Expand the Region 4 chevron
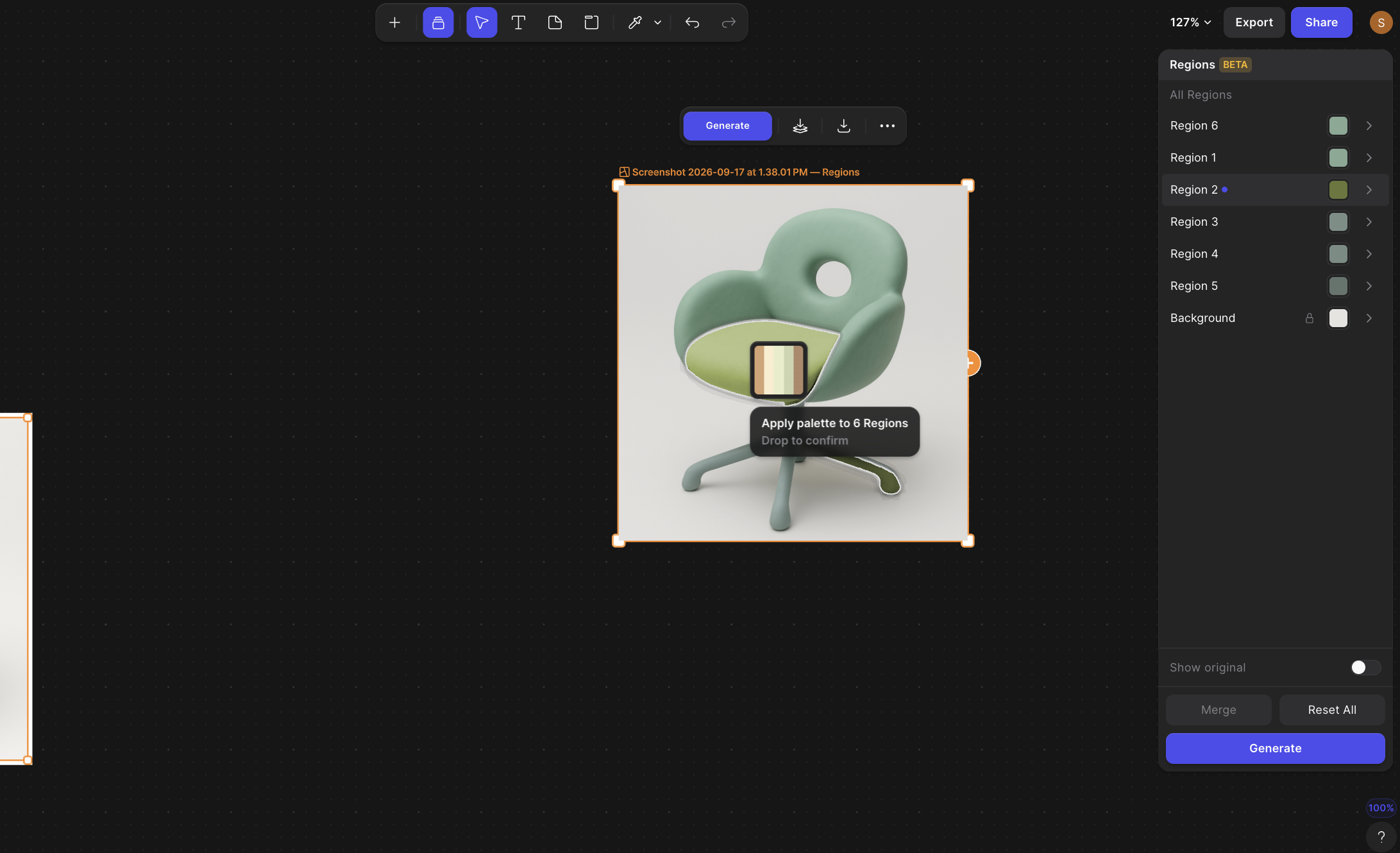The image size is (1400, 853). coord(1369,254)
